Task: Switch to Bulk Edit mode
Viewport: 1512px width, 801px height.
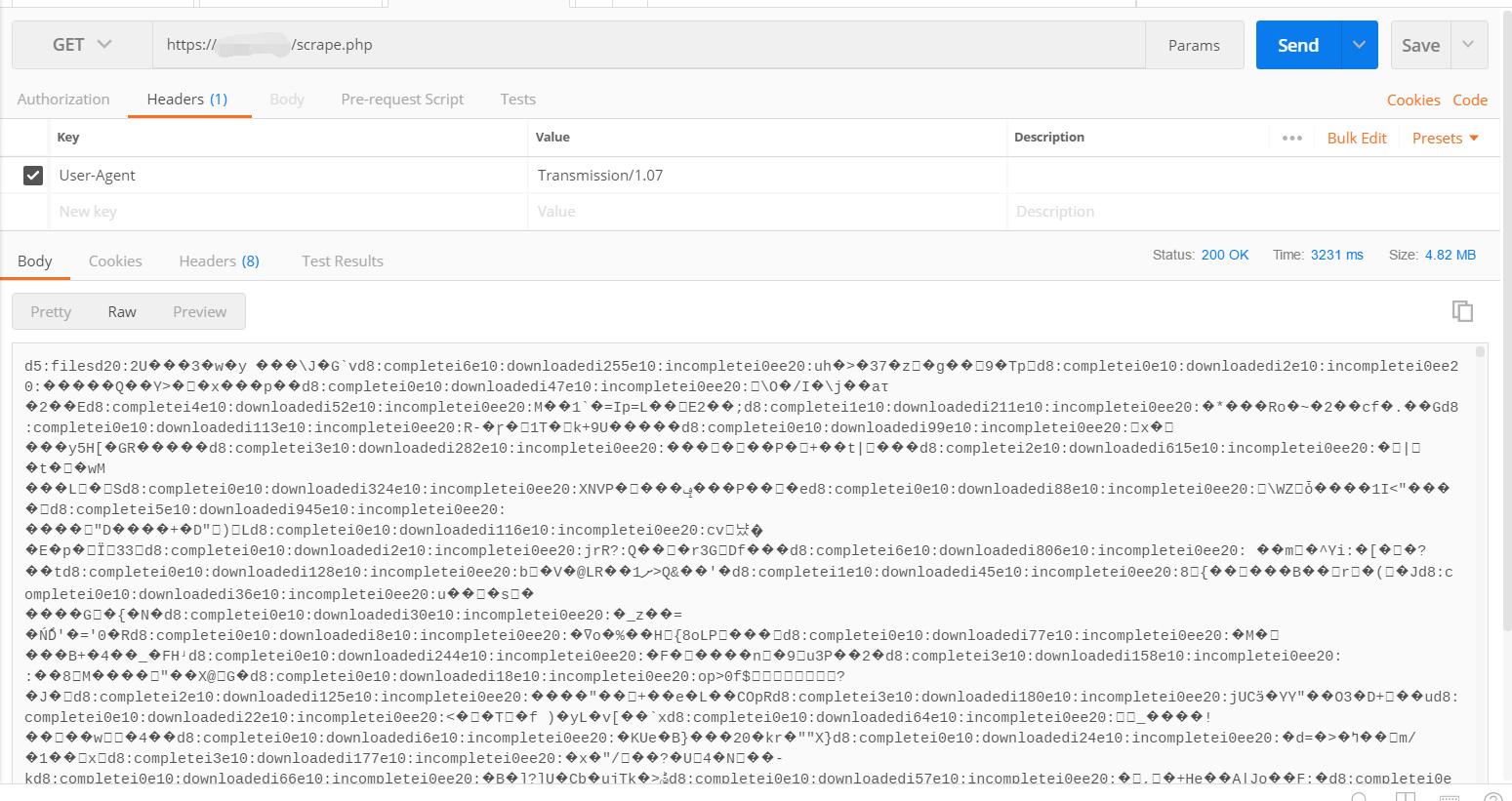Action: pos(1357,138)
